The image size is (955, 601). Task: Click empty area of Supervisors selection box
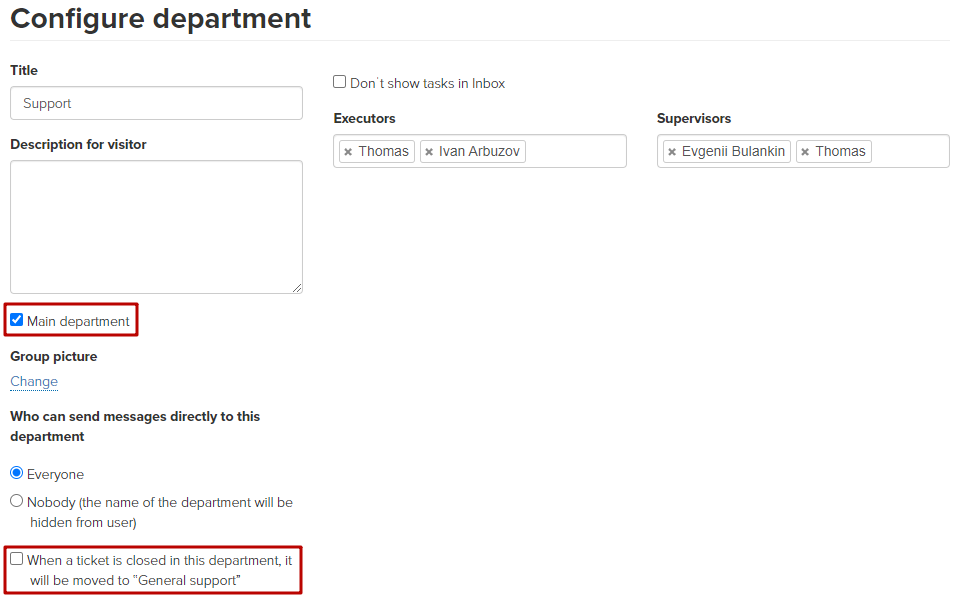point(910,151)
